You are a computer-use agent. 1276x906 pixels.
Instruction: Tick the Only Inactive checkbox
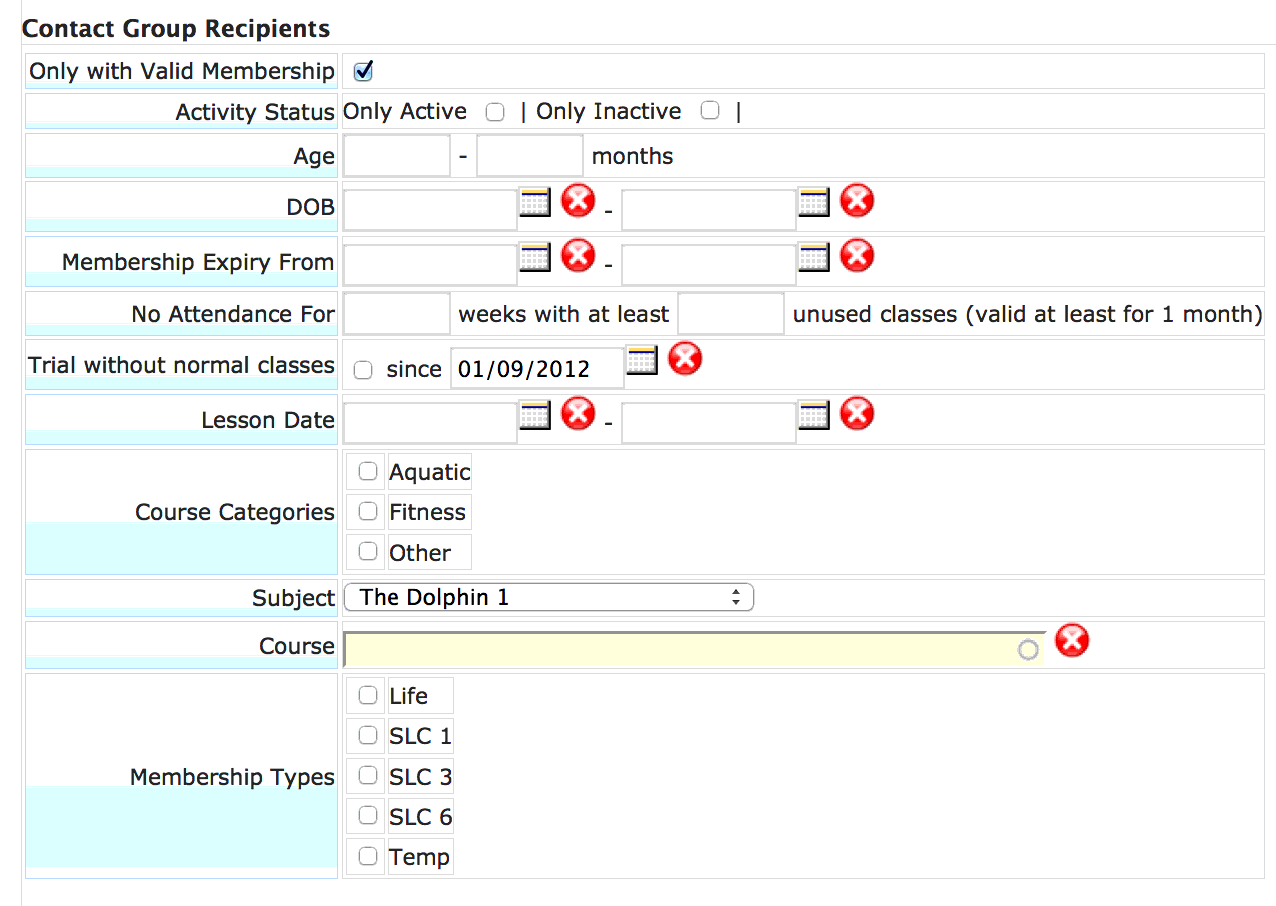[710, 111]
